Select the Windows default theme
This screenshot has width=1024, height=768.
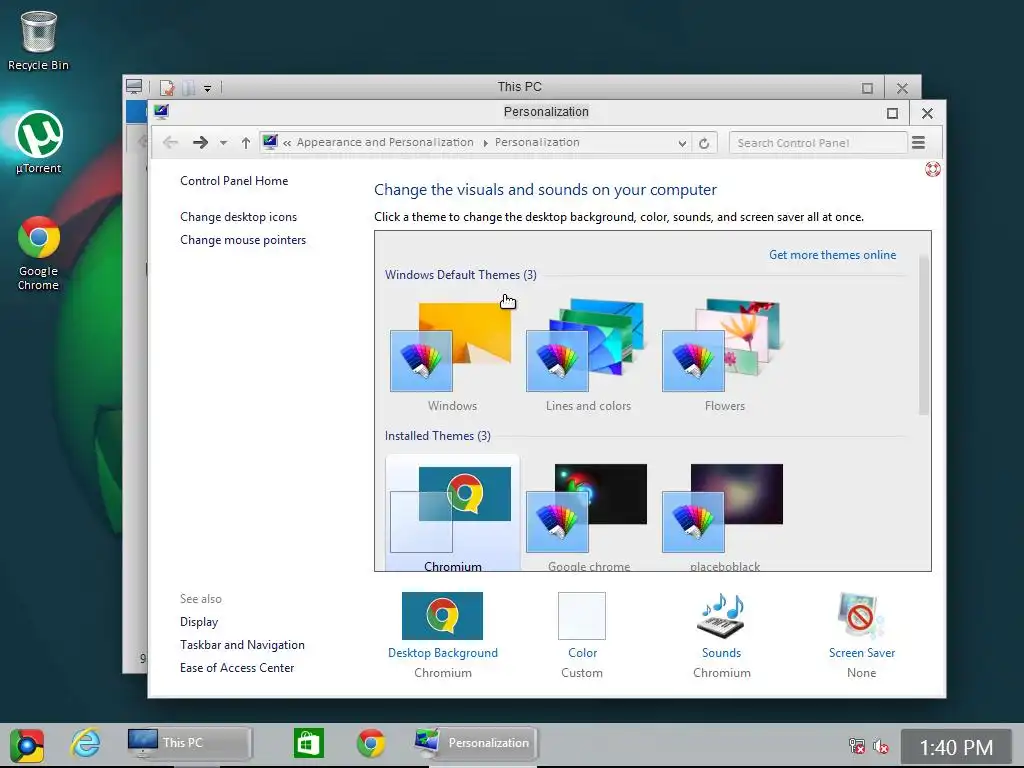[x=452, y=355]
